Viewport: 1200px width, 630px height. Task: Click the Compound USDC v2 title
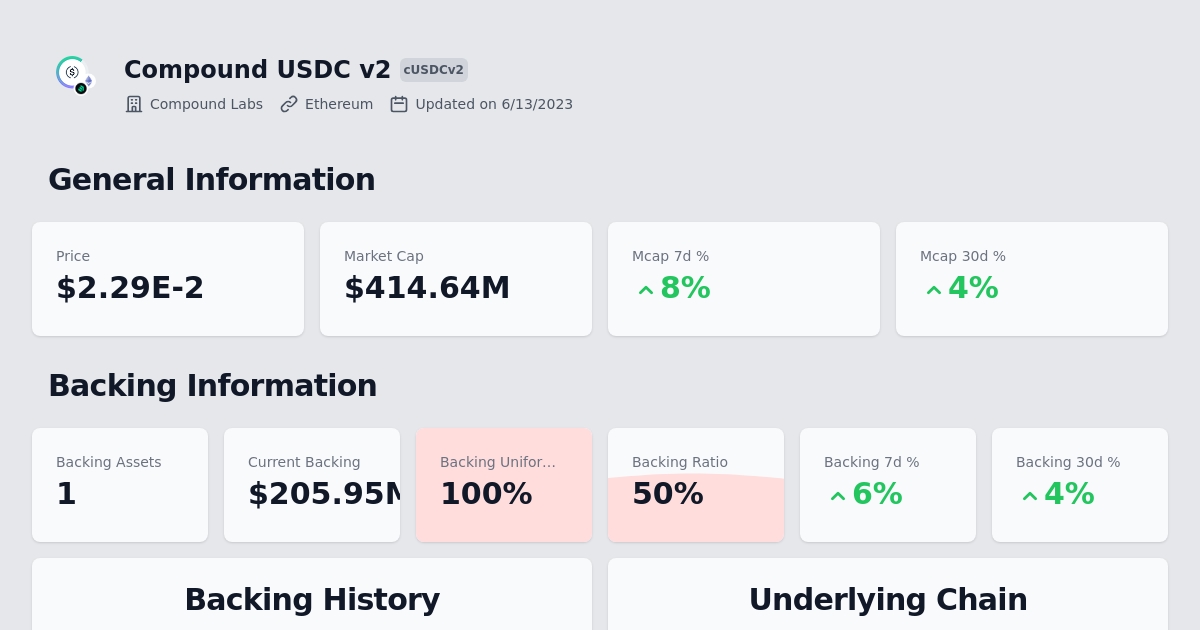pos(257,70)
